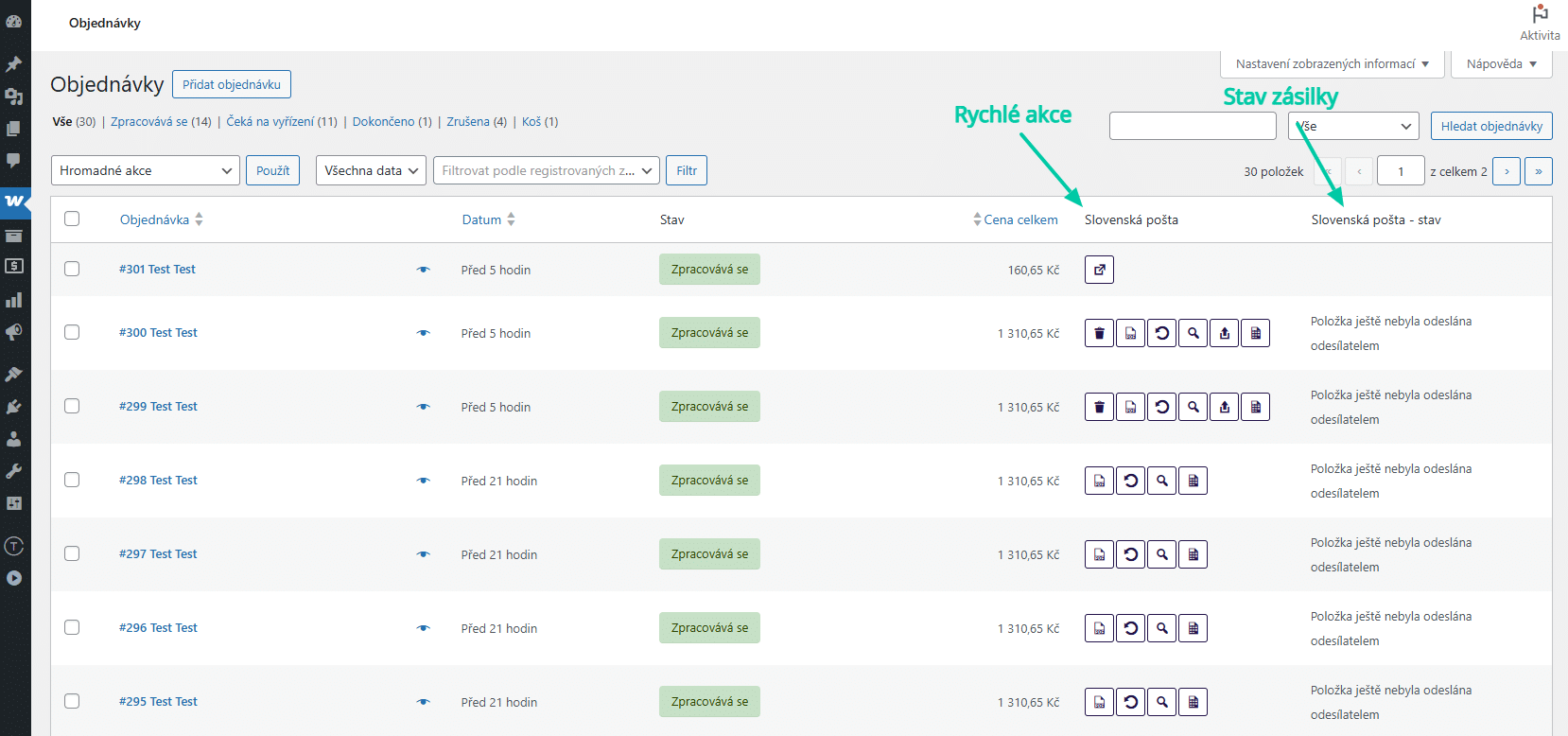Go to next page of orders

[x=1507, y=171]
